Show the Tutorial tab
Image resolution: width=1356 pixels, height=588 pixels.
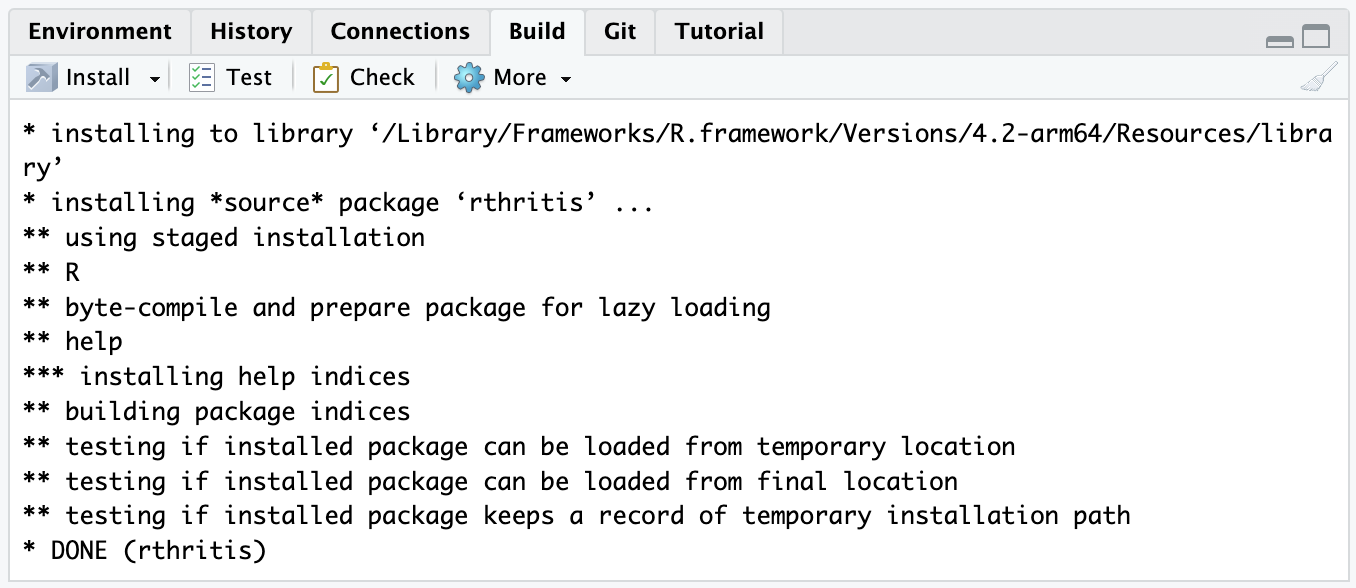coord(719,32)
